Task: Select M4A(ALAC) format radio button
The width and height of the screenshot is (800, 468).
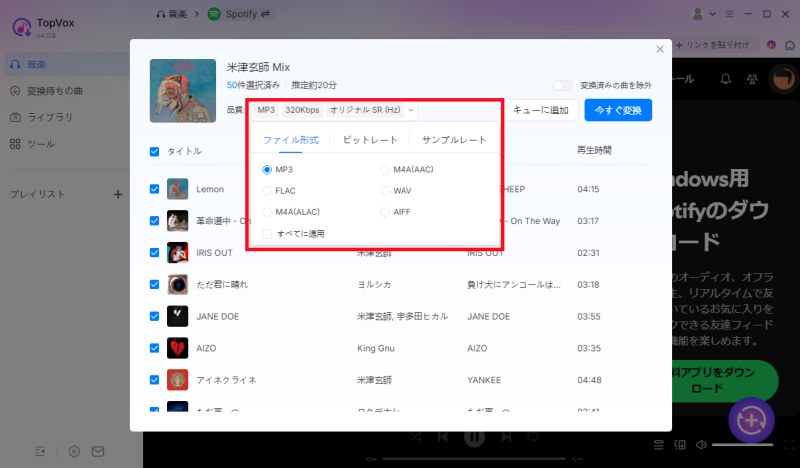Action: click(x=267, y=212)
